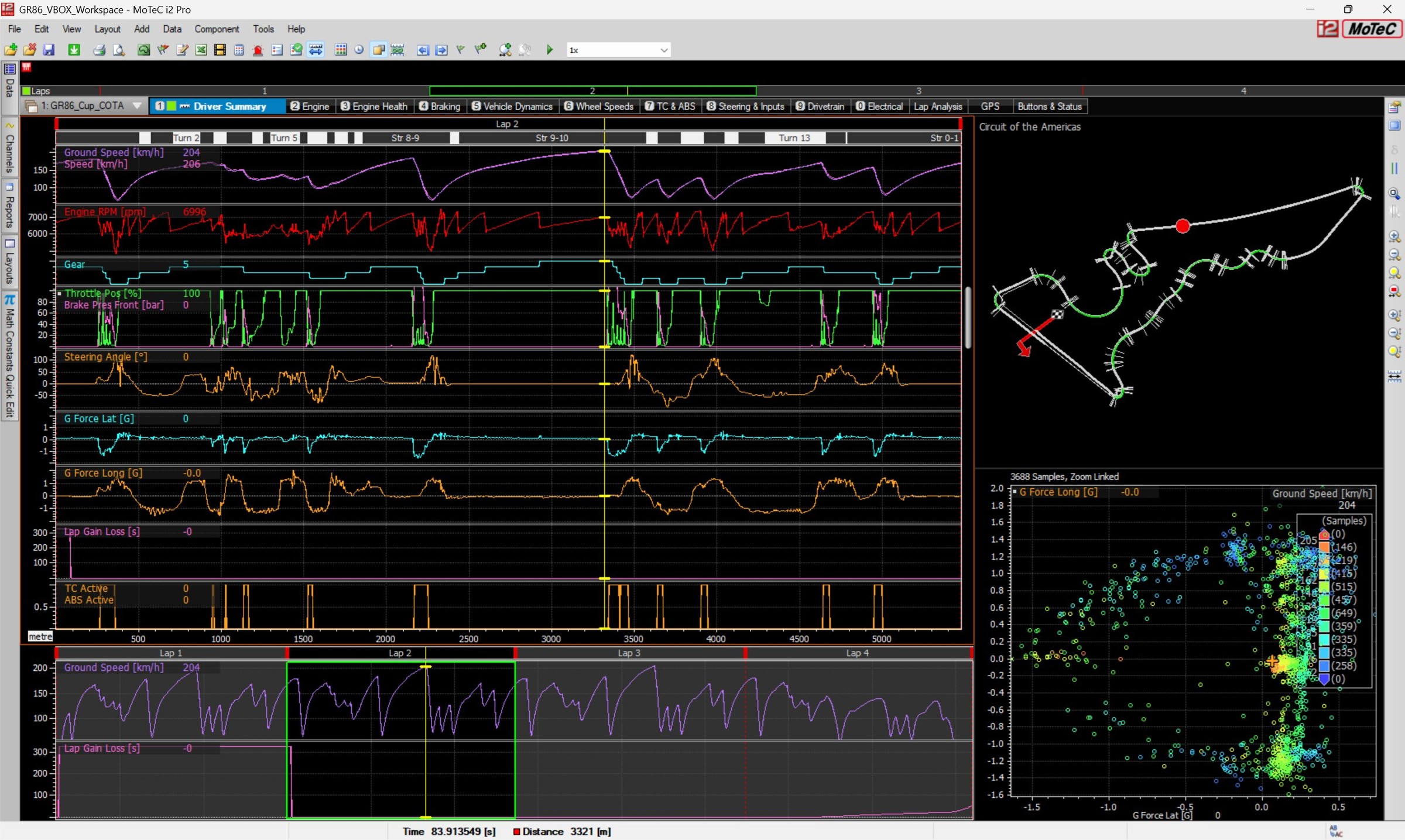Image resolution: width=1405 pixels, height=840 pixels.
Task: Open the track editor icon in the toolbar
Action: pos(143,50)
